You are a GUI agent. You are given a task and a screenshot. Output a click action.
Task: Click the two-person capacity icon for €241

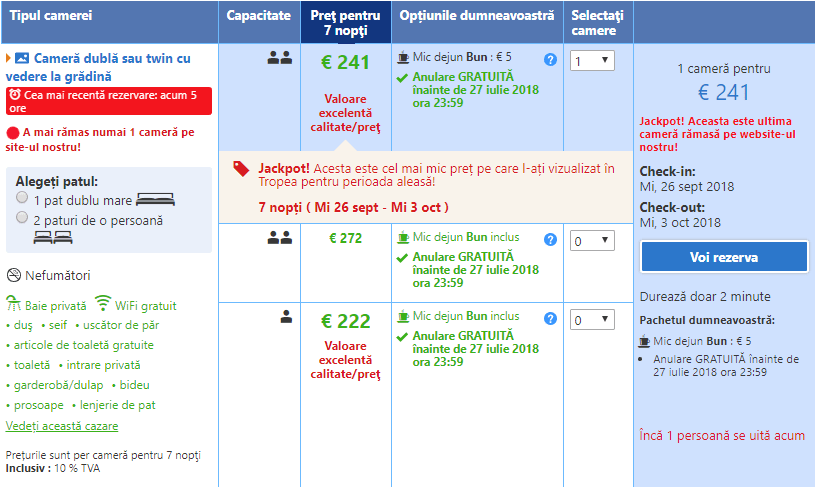click(279, 58)
